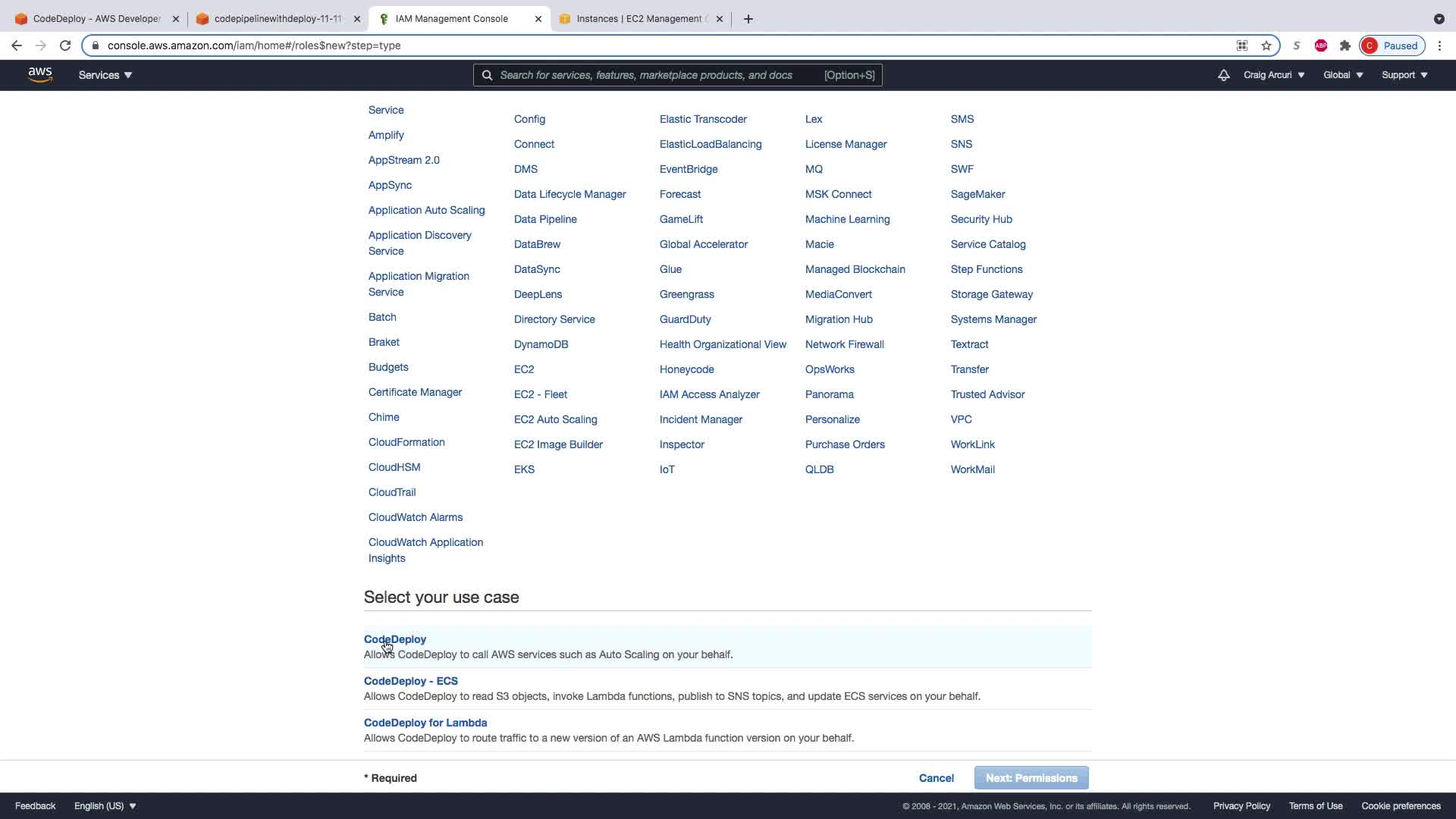Click the Next: Permissions button
The height and width of the screenshot is (819, 1456).
pos(1031,778)
